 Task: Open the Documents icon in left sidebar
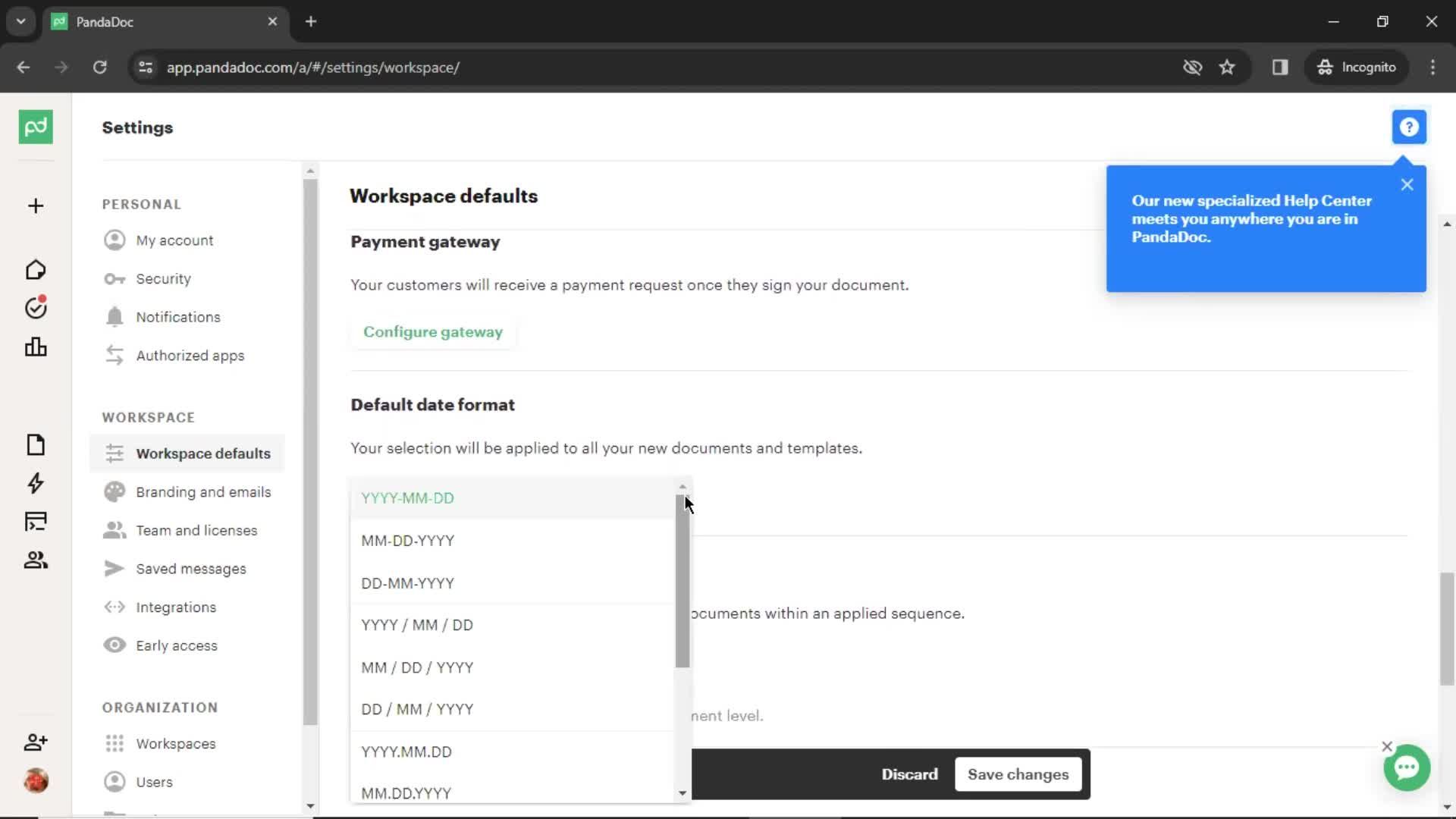(35, 444)
